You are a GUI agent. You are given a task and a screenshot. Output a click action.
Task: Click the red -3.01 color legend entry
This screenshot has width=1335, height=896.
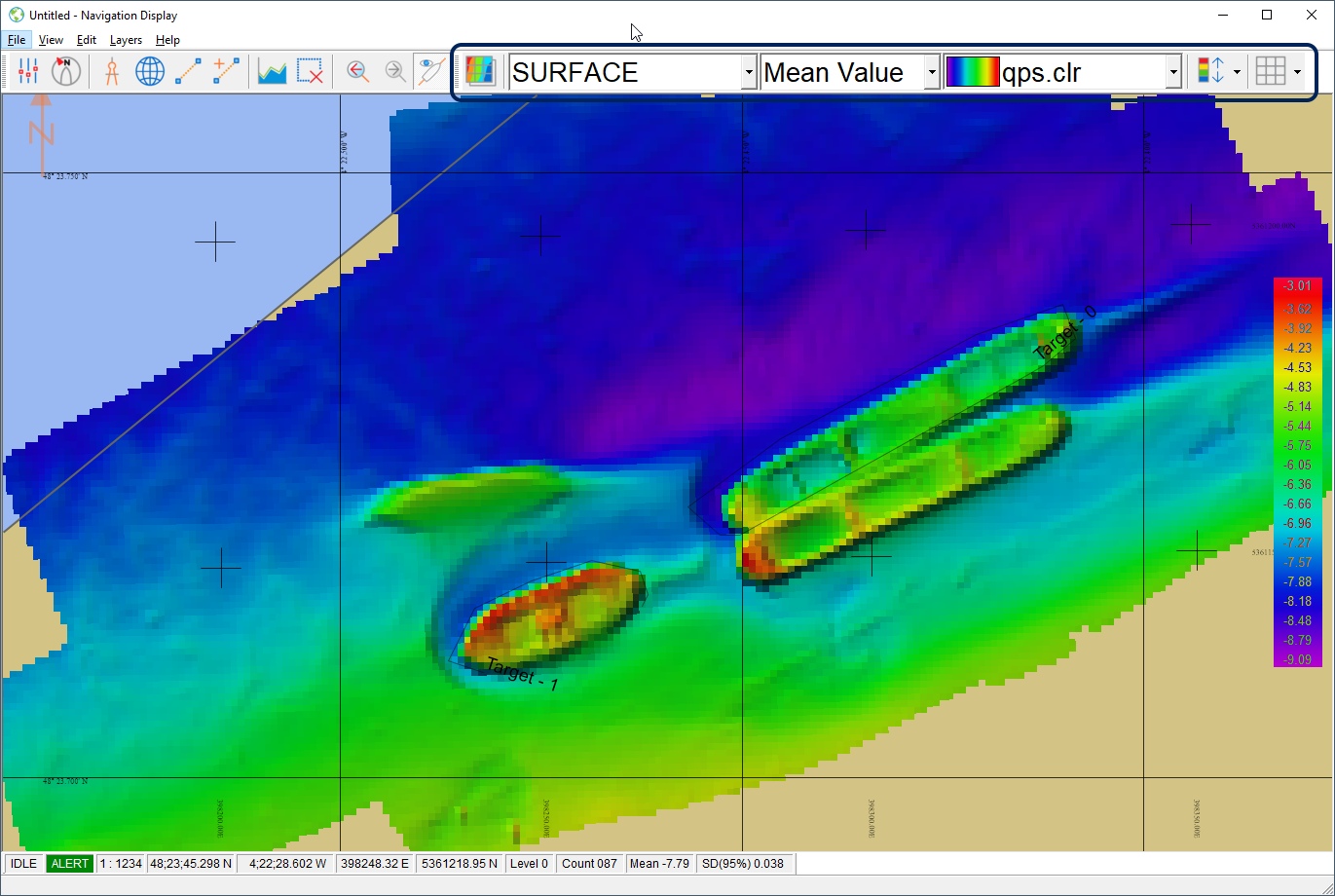click(x=1297, y=285)
